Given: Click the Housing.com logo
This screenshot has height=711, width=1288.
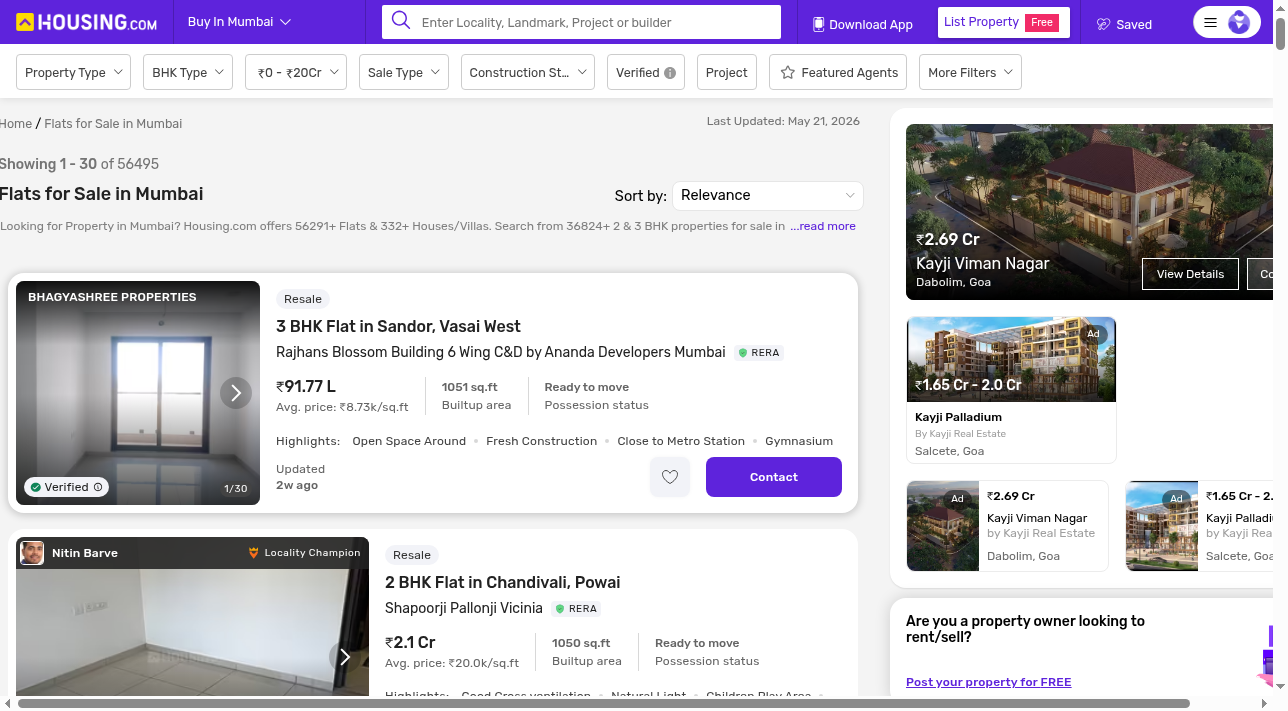Looking at the screenshot, I should (86, 22).
